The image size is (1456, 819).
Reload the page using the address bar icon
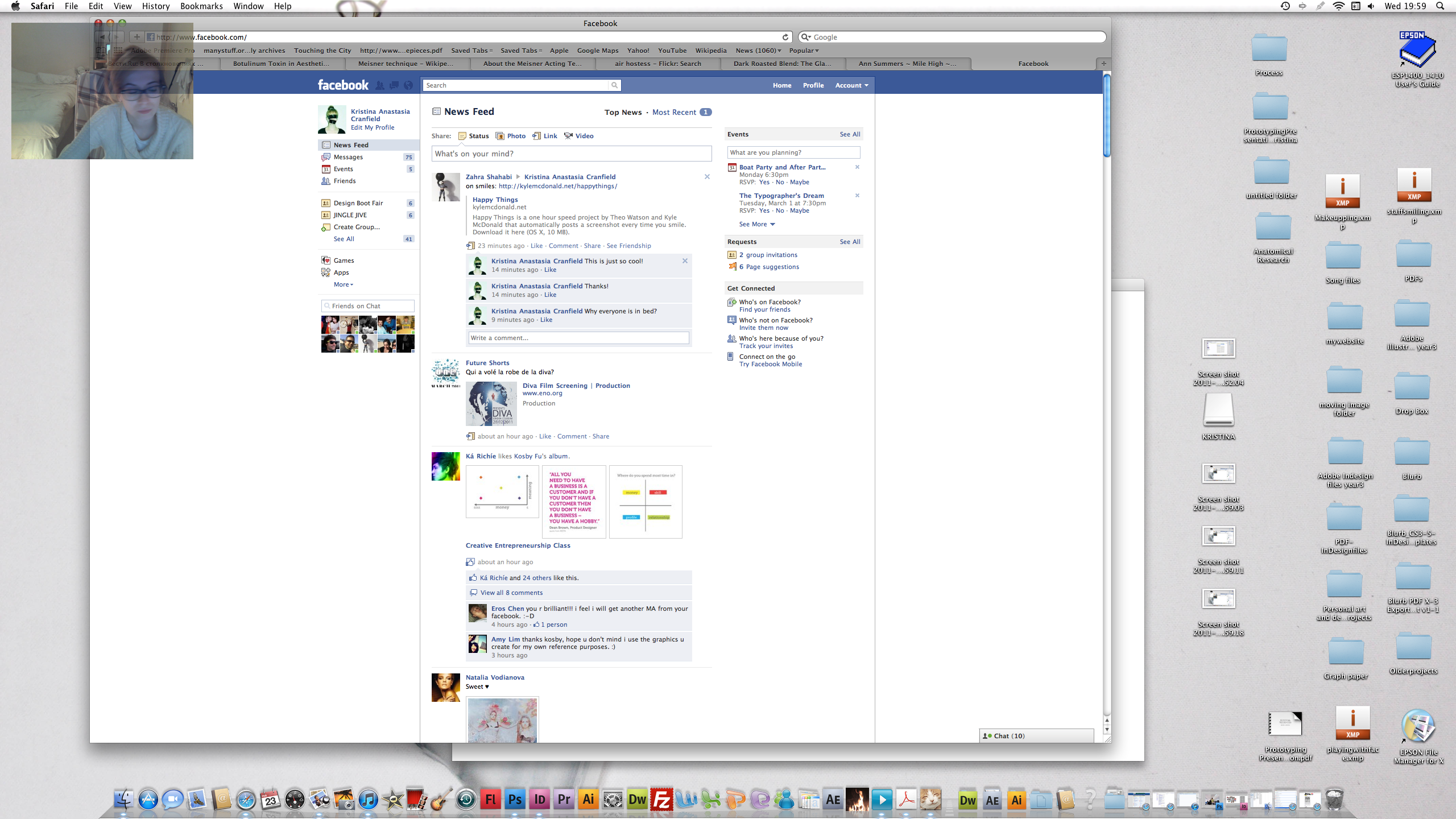pyautogui.click(x=785, y=37)
